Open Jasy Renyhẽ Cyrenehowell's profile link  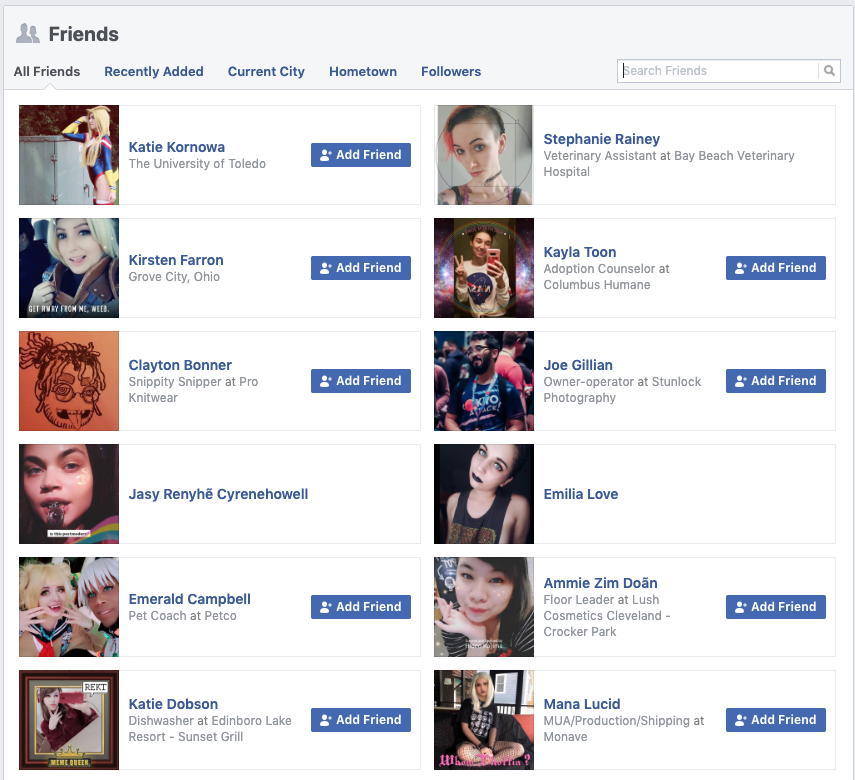coord(218,494)
